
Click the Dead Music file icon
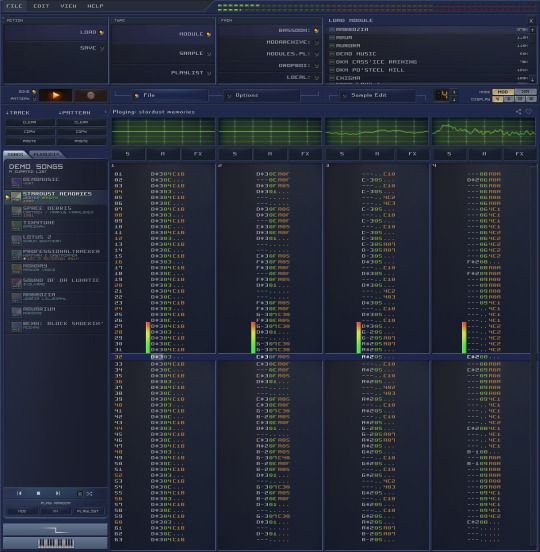coord(332,54)
